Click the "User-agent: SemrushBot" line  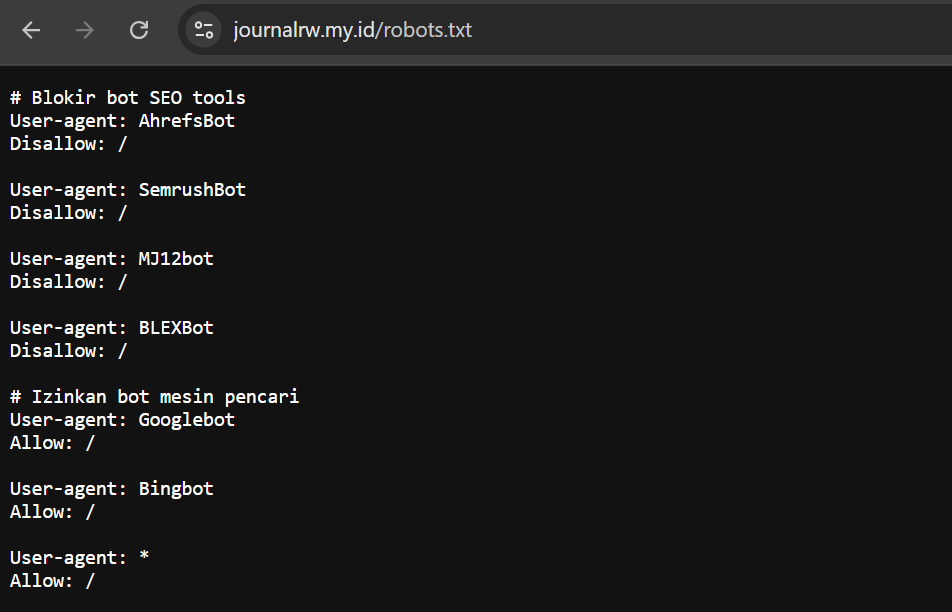point(127,190)
